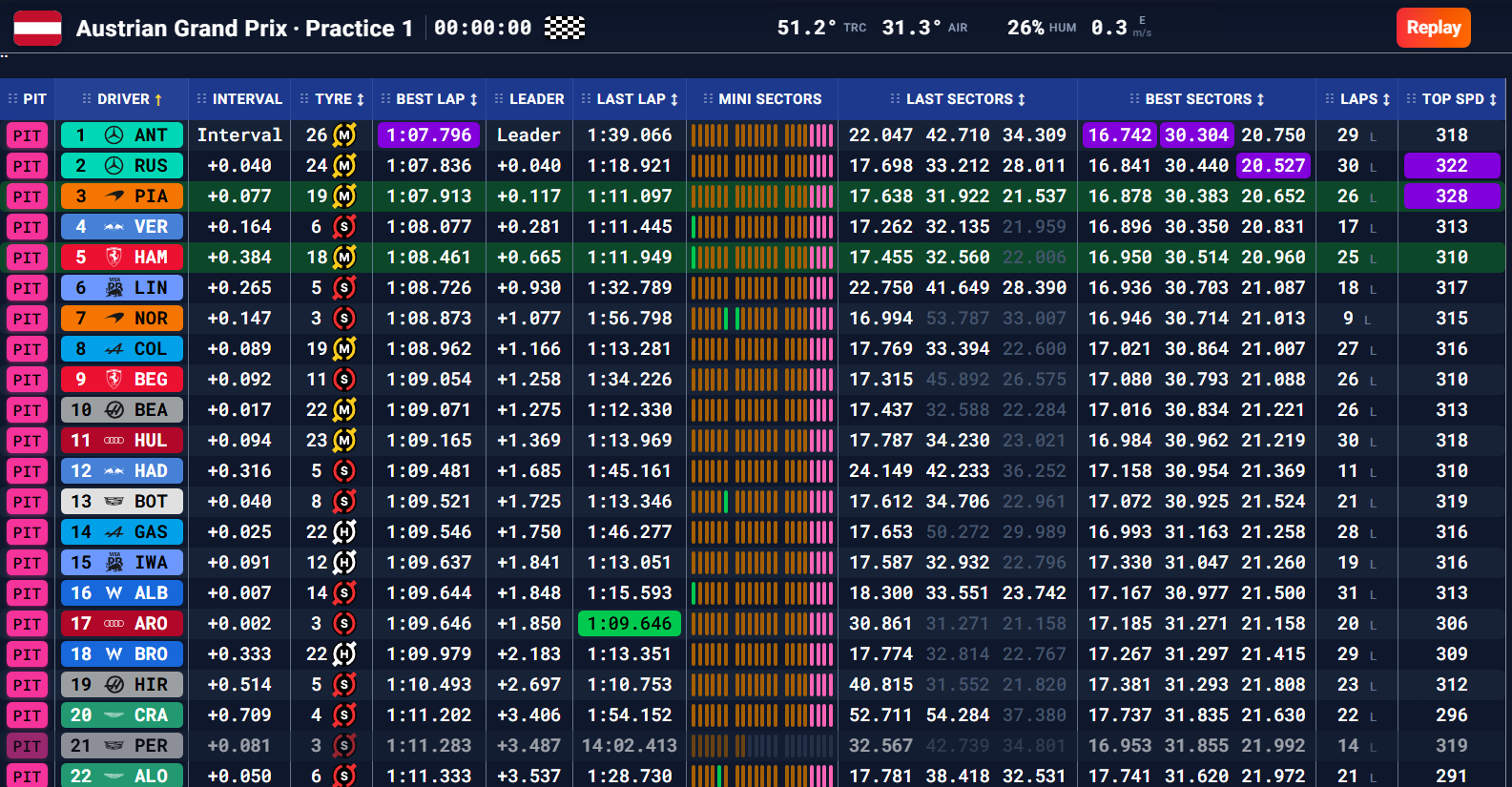Image resolution: width=1512 pixels, height=787 pixels.
Task: Click the chequered flag icon
Action: pos(565,28)
